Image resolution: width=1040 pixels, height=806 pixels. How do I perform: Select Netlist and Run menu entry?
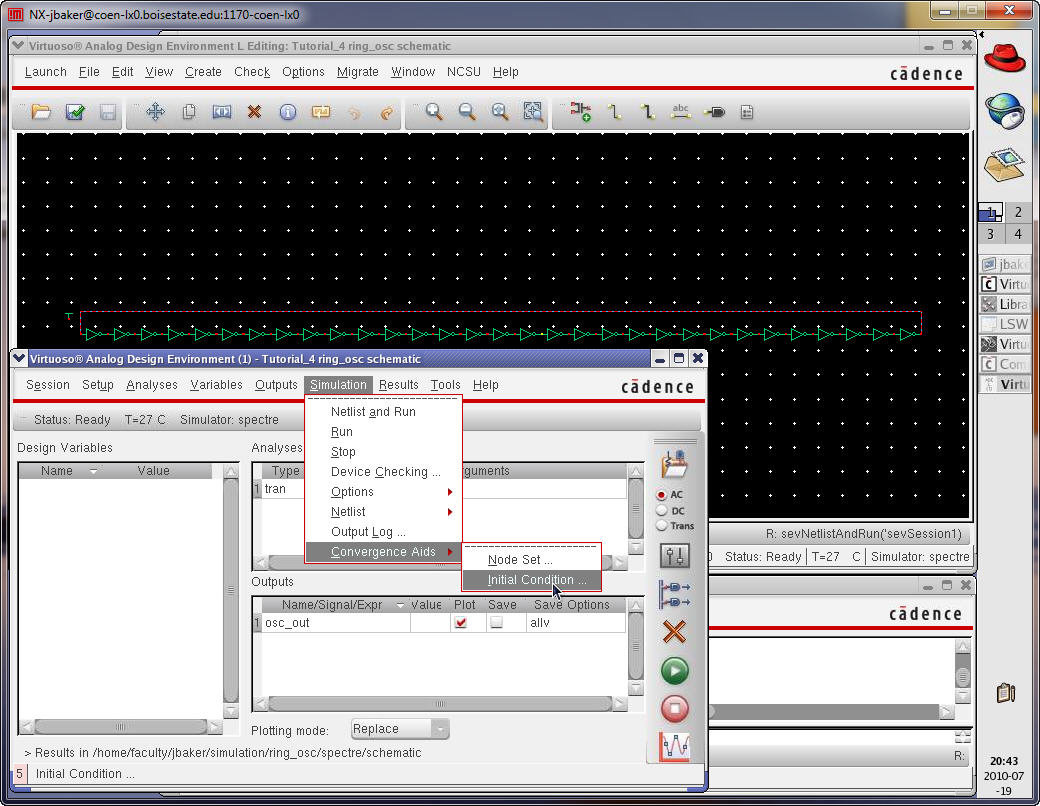pos(373,412)
